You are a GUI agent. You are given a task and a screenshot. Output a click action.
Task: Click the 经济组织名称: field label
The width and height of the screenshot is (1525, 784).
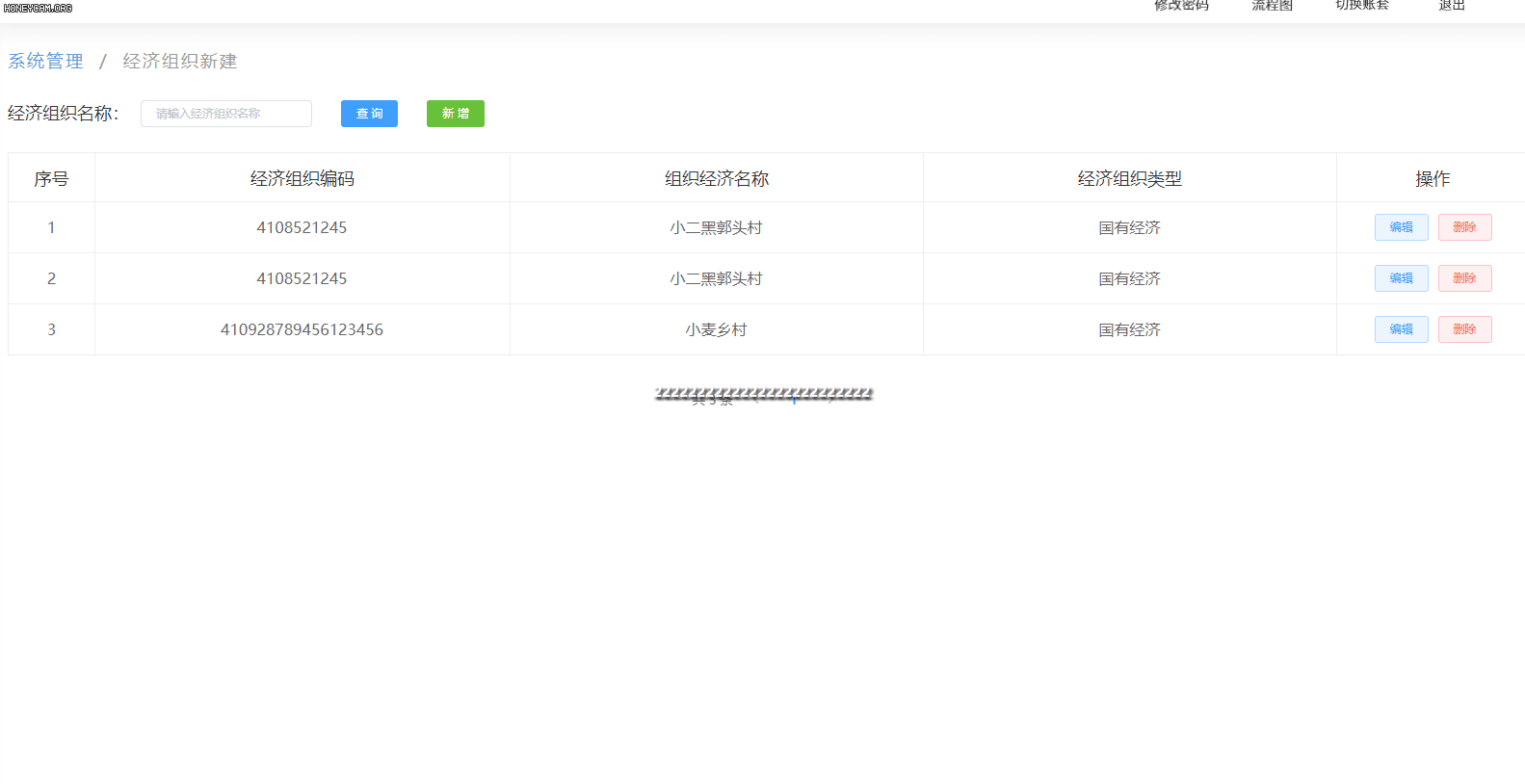64,114
